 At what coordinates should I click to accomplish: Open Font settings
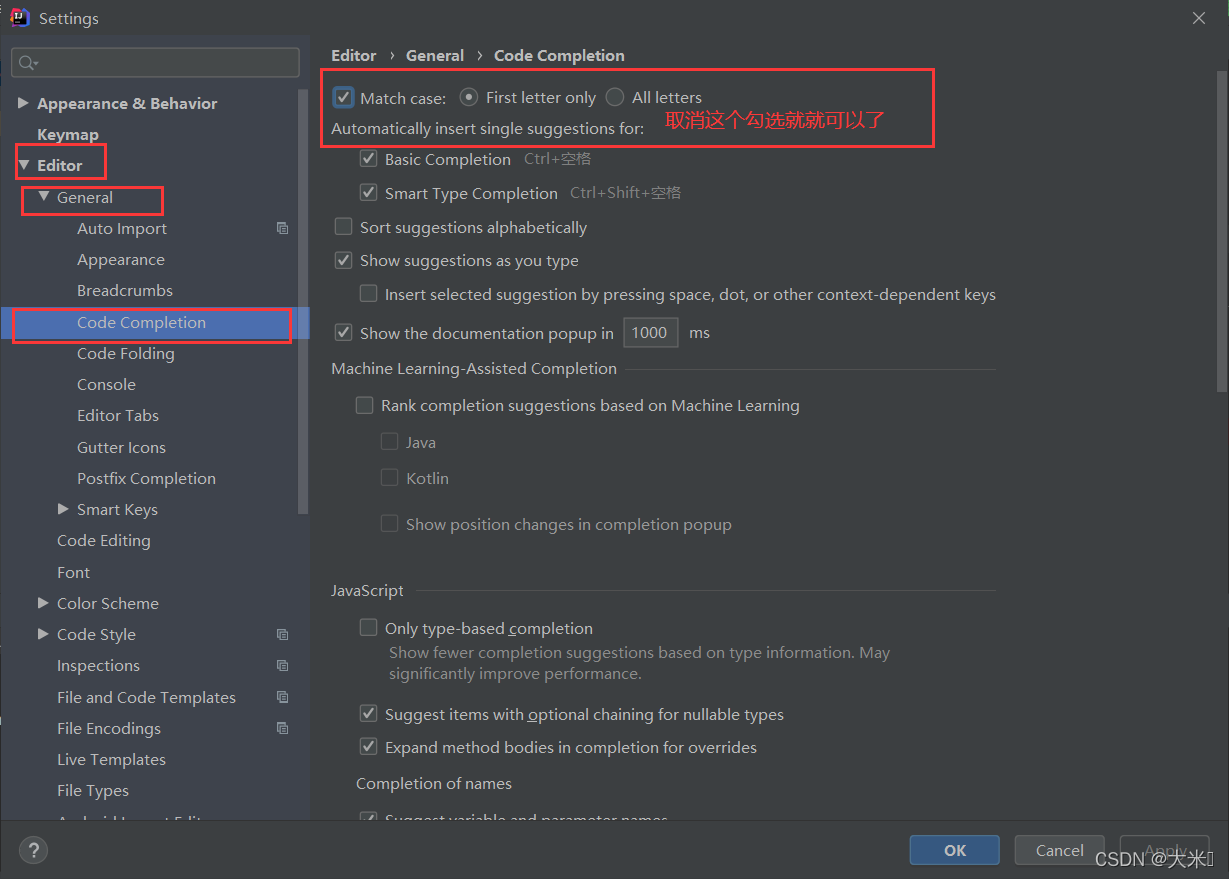pos(73,573)
